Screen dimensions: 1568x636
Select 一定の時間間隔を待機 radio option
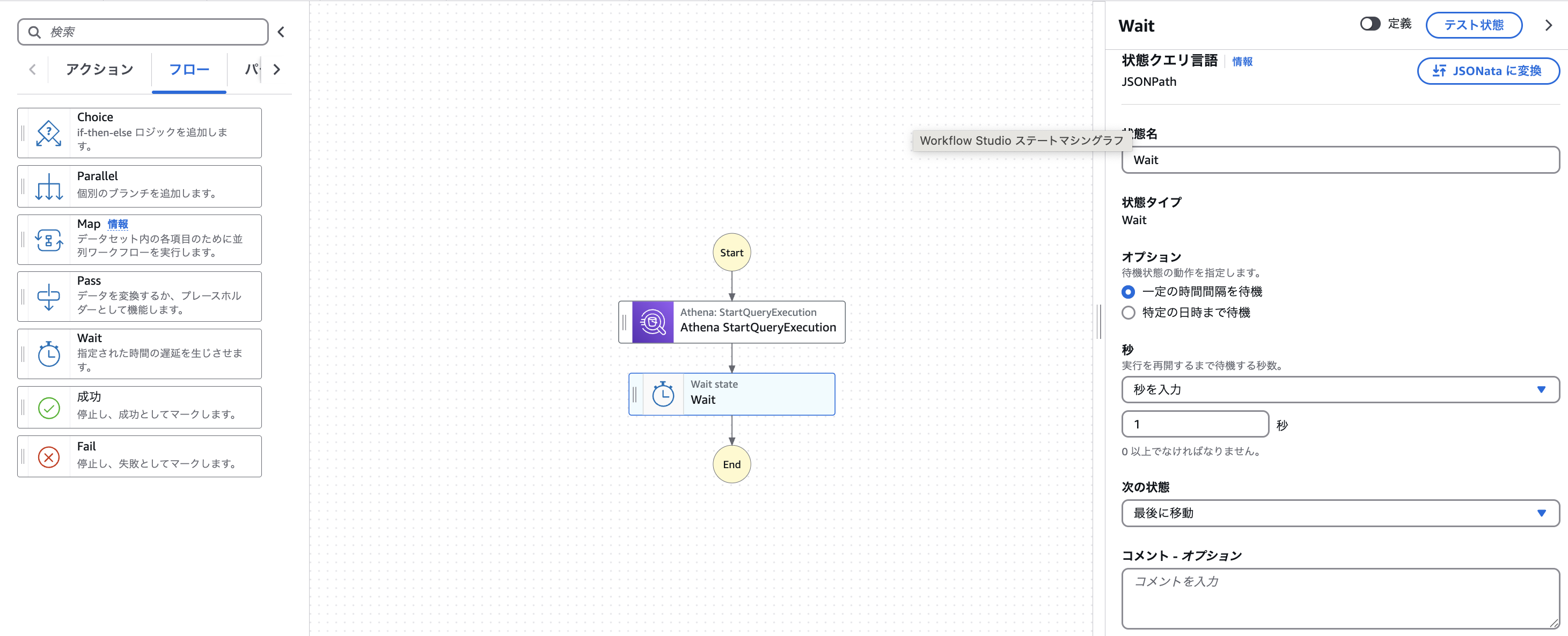click(1128, 292)
